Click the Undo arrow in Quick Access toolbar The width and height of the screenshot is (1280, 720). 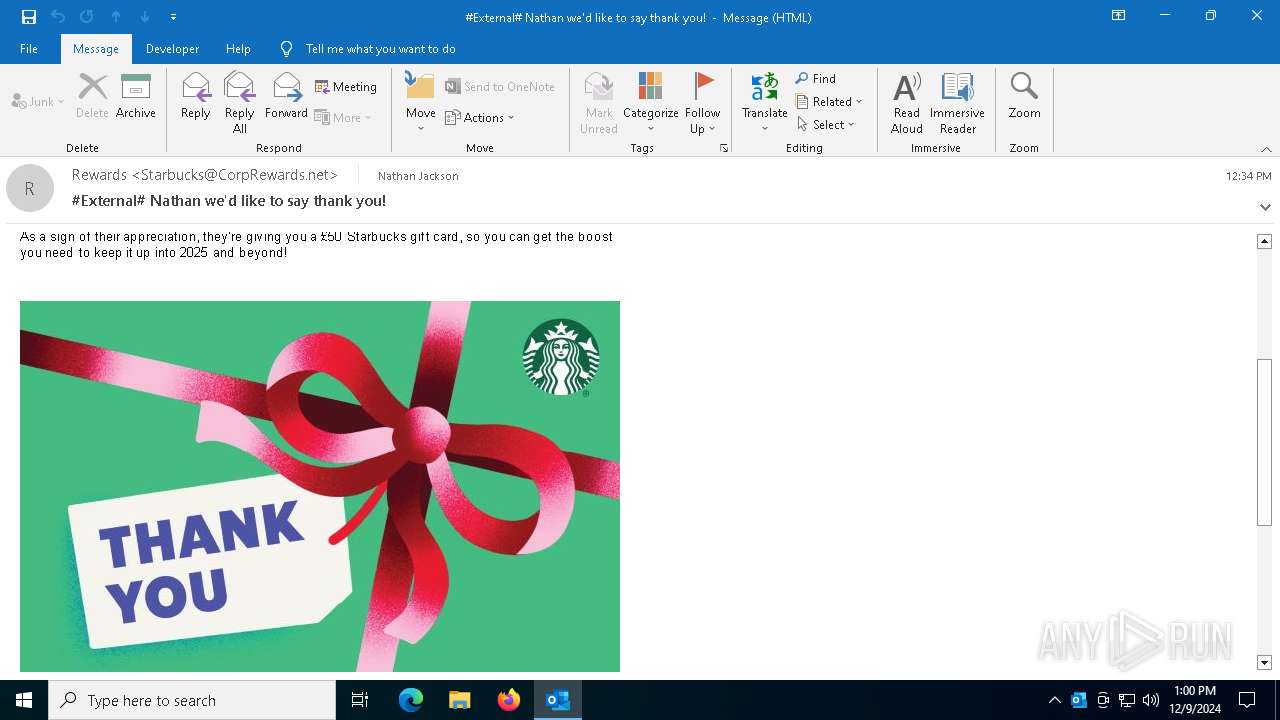(58, 17)
